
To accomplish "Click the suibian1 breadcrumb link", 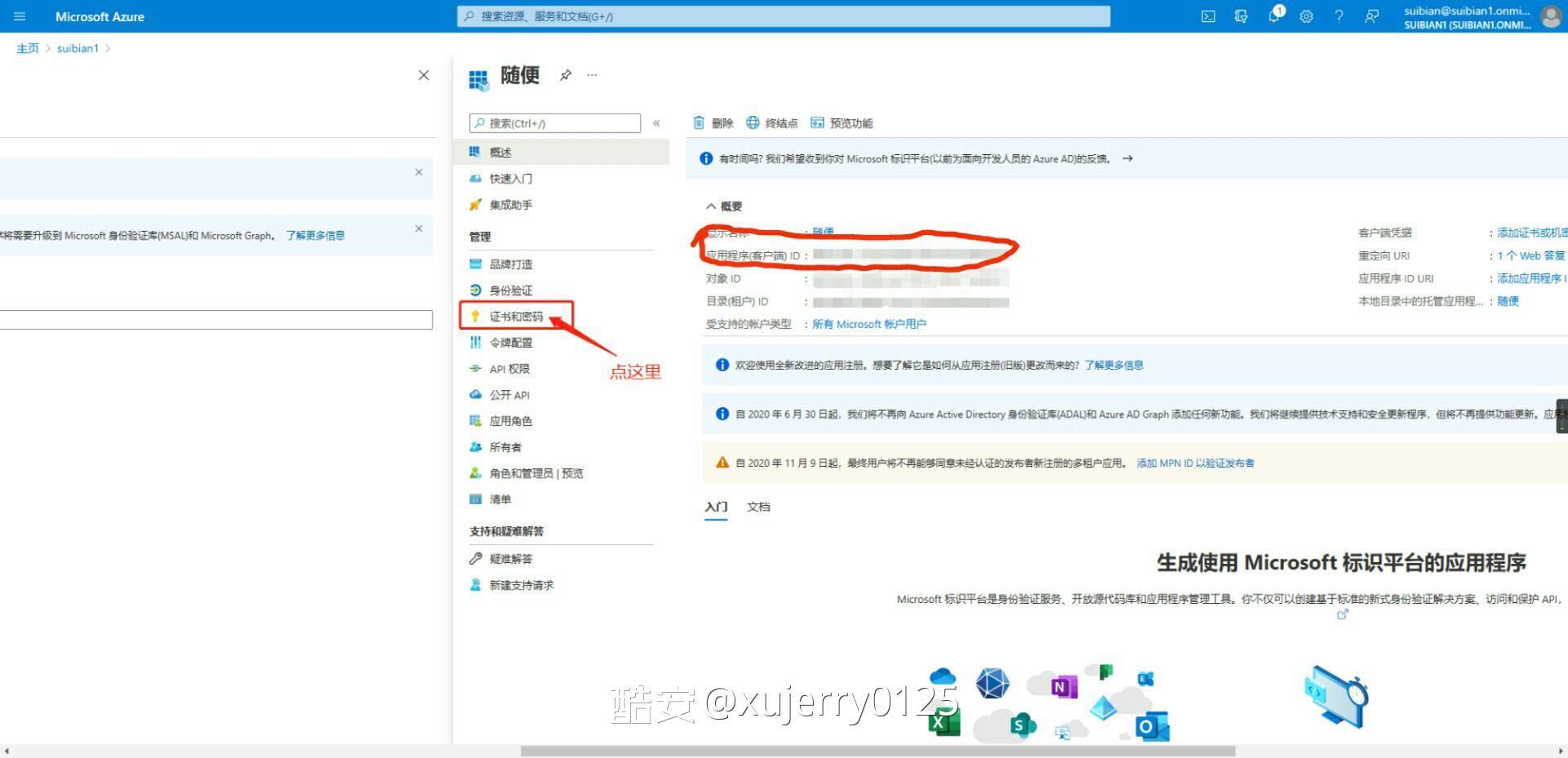I will [x=78, y=48].
